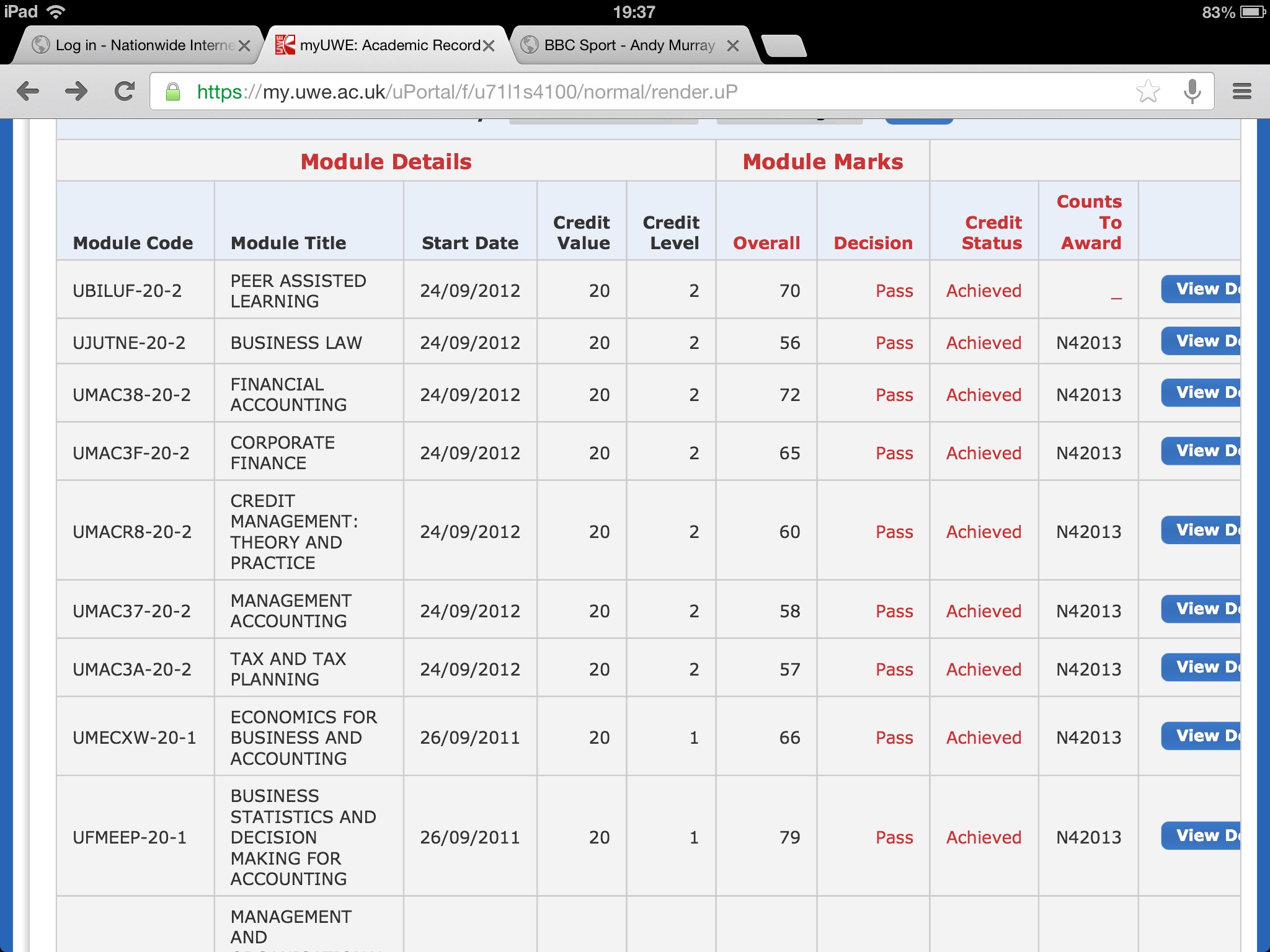Image resolution: width=1270 pixels, height=952 pixels.
Task: View details for Tax and Tax Planning
Action: pos(1201,668)
